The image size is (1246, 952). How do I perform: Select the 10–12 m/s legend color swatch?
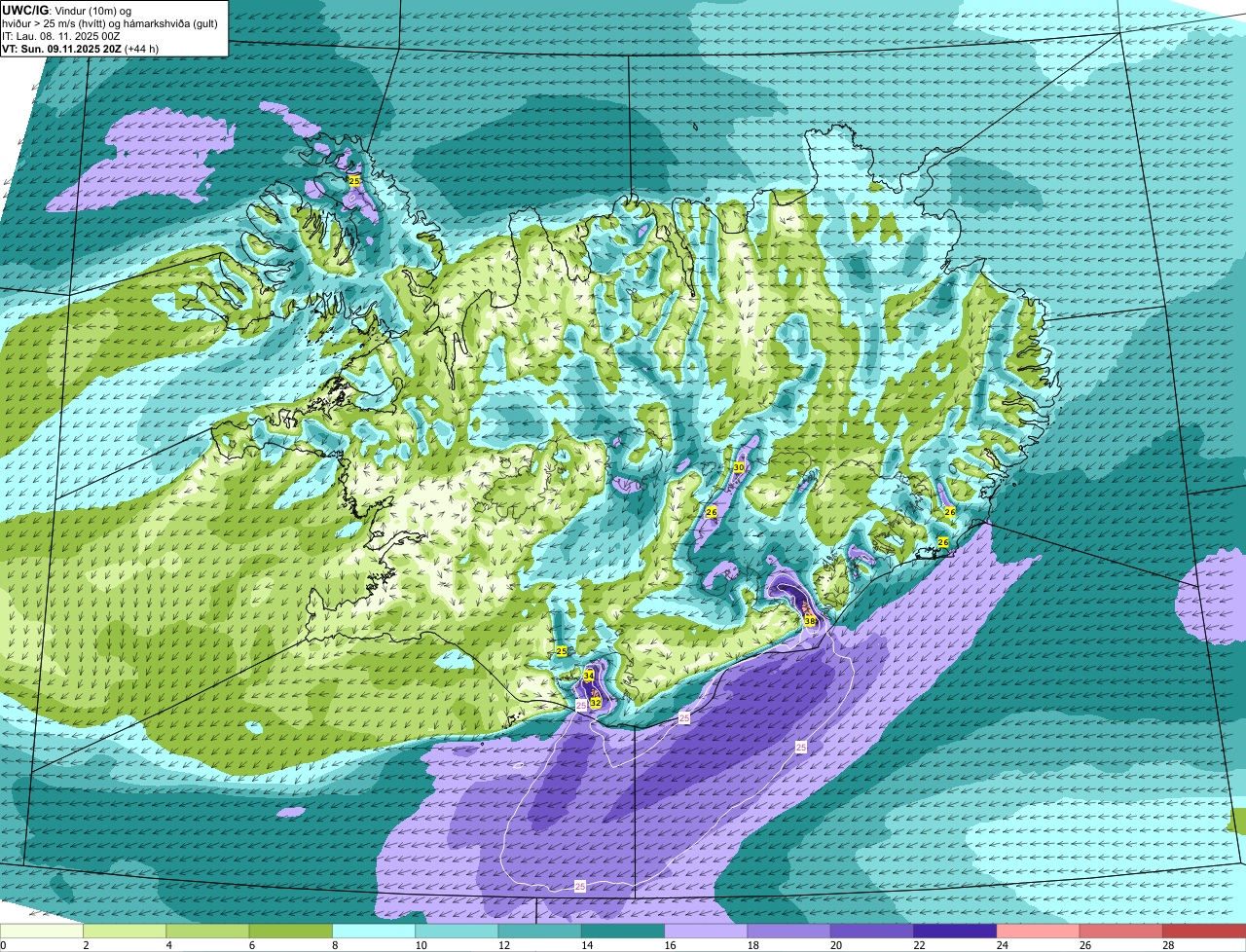457,932
